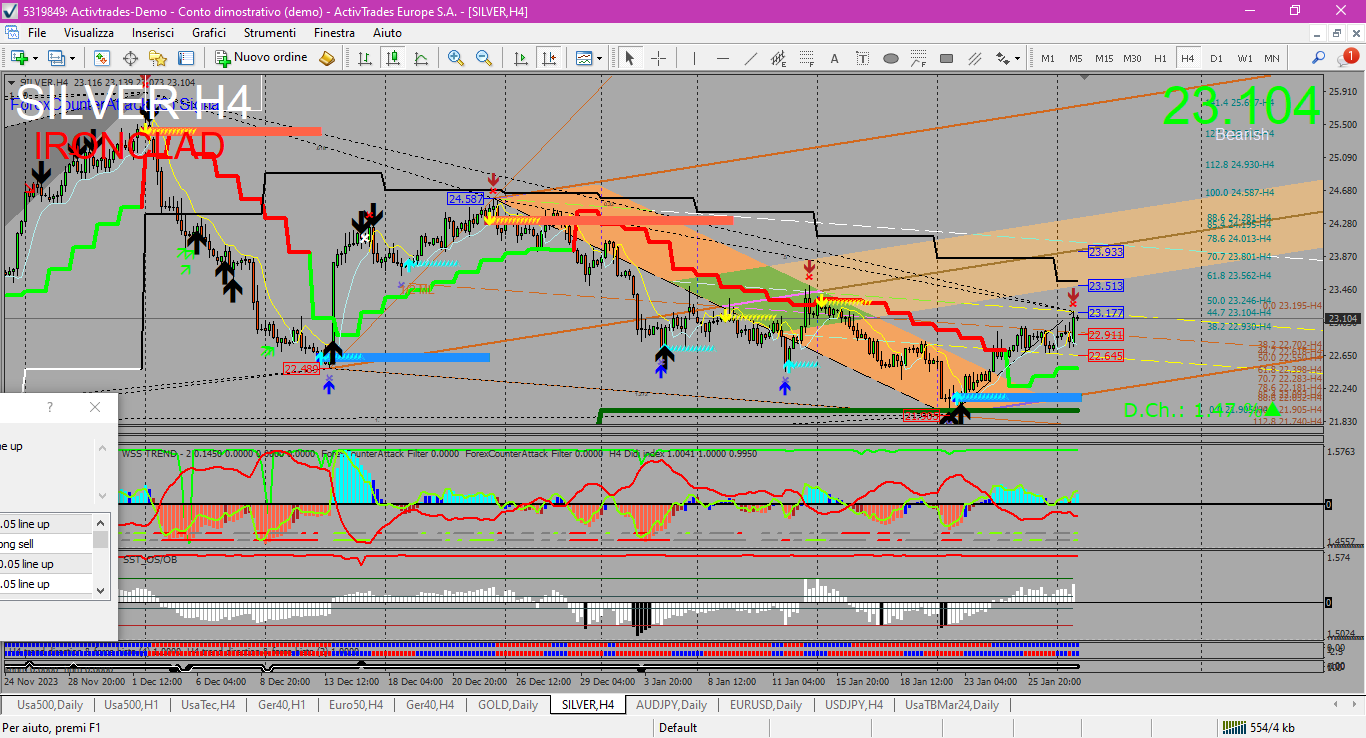Open the Finestra menu
Screen dimensions: 1366x738
pyautogui.click(x=334, y=33)
